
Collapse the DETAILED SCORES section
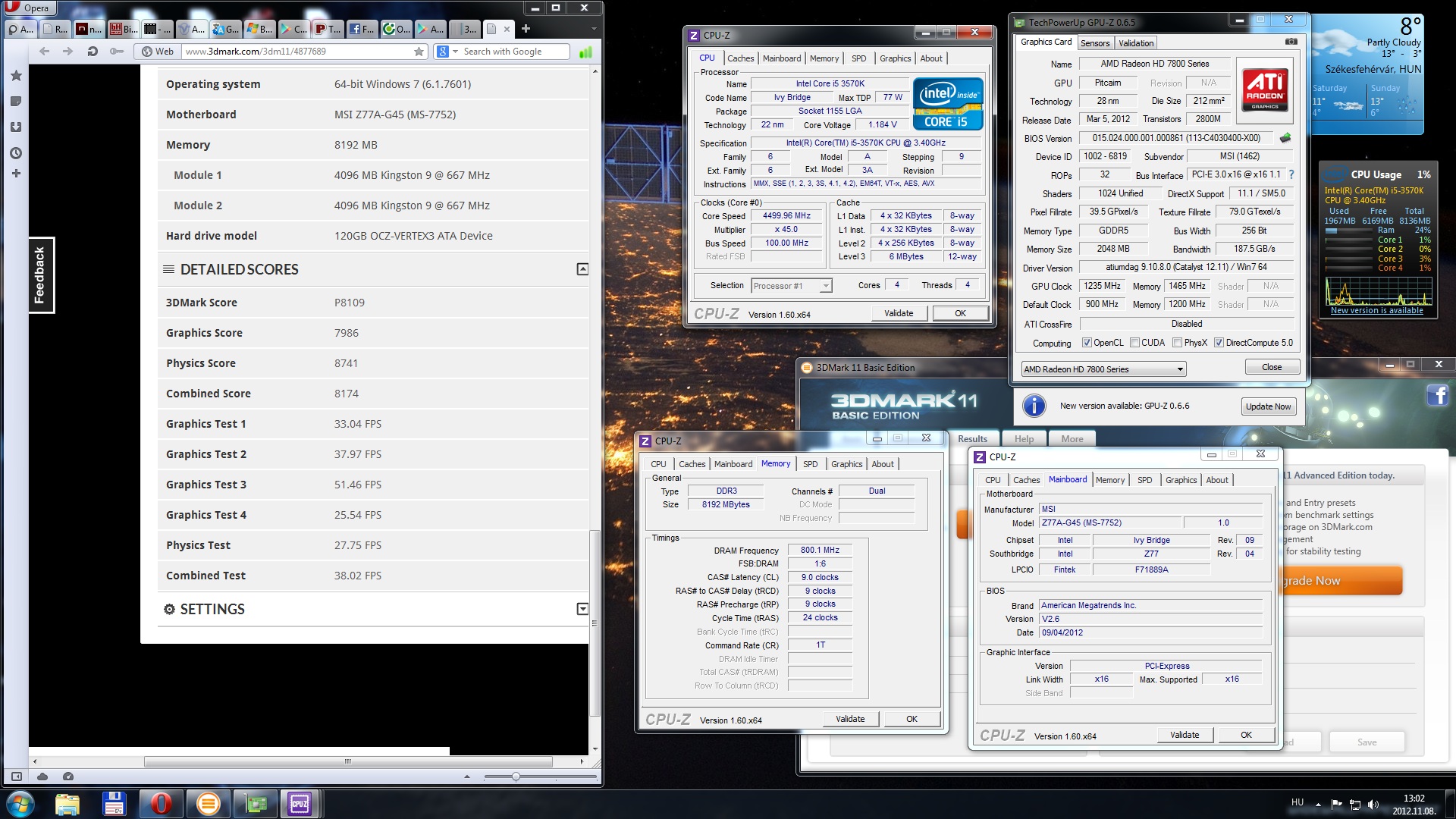pyautogui.click(x=582, y=269)
